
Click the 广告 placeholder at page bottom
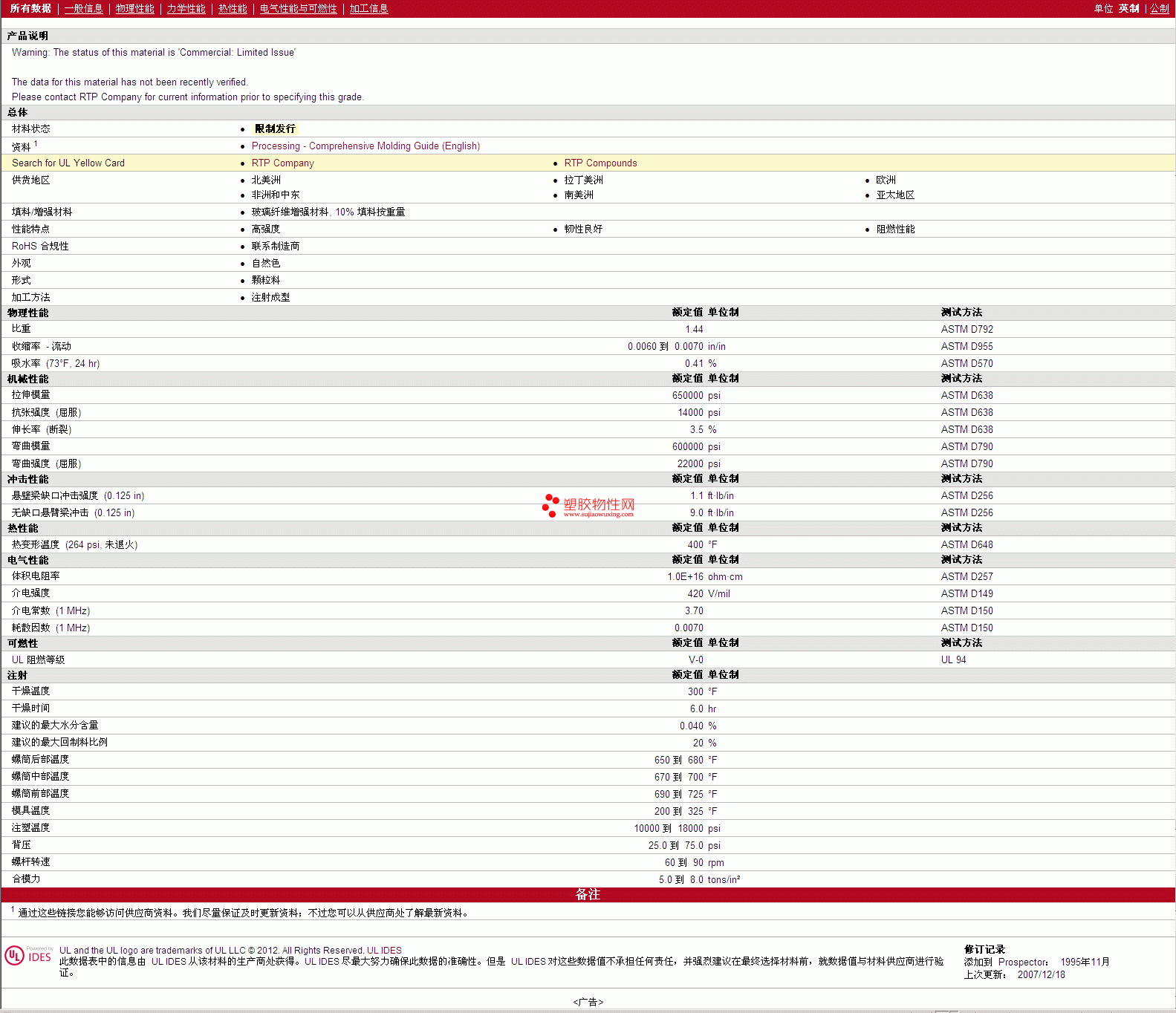click(x=588, y=1002)
